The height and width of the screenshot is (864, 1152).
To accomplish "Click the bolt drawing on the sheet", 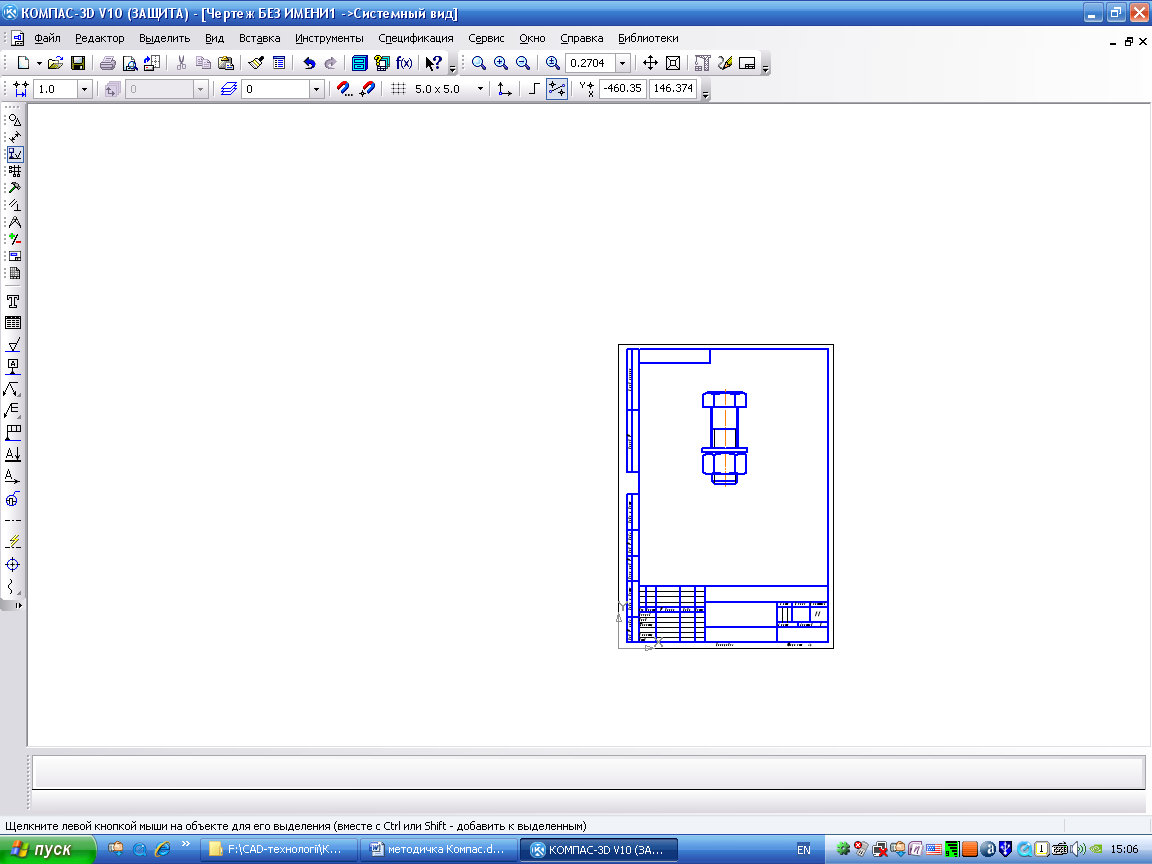I will (x=724, y=439).
